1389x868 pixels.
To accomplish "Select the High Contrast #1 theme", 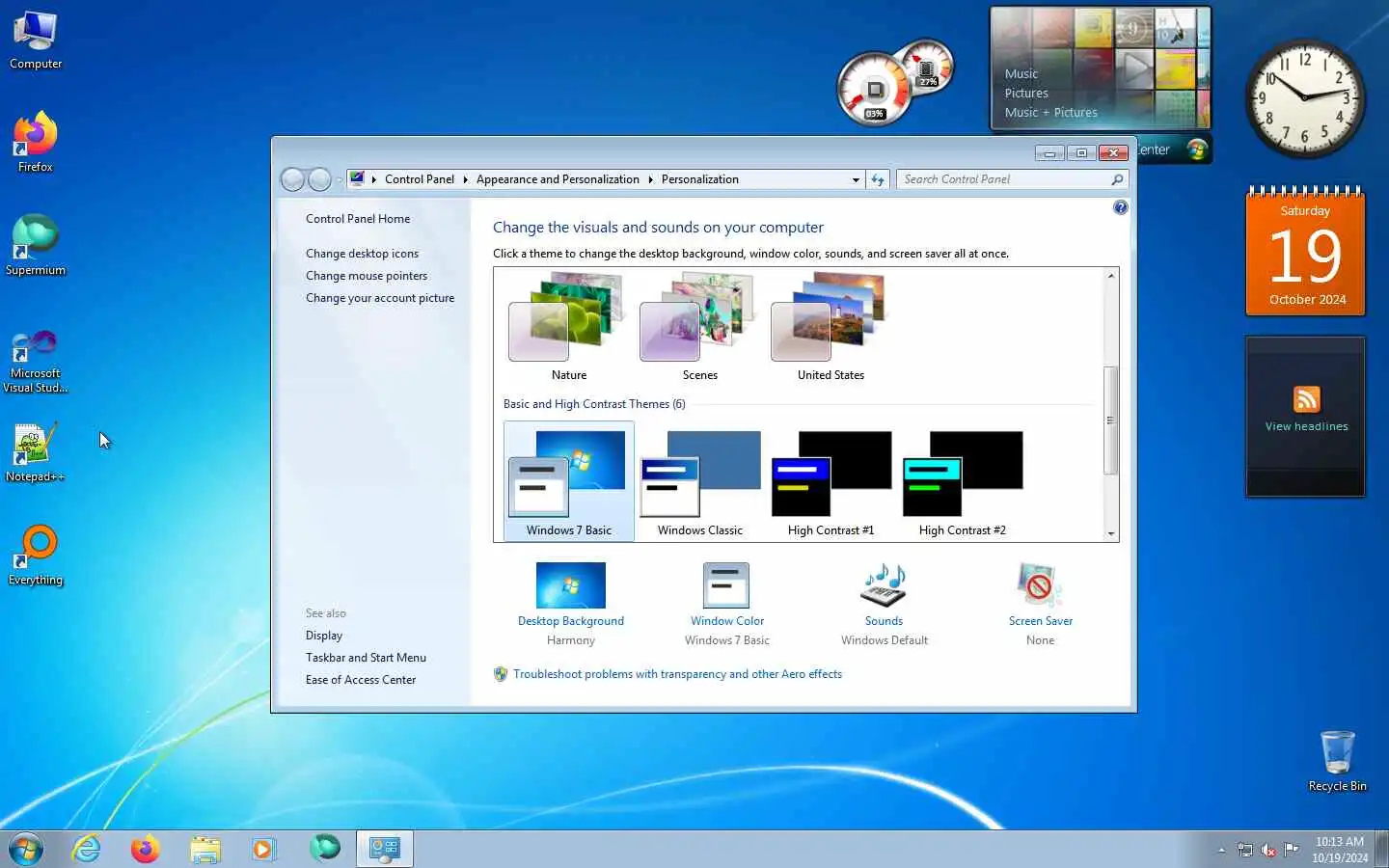I will click(x=831, y=481).
